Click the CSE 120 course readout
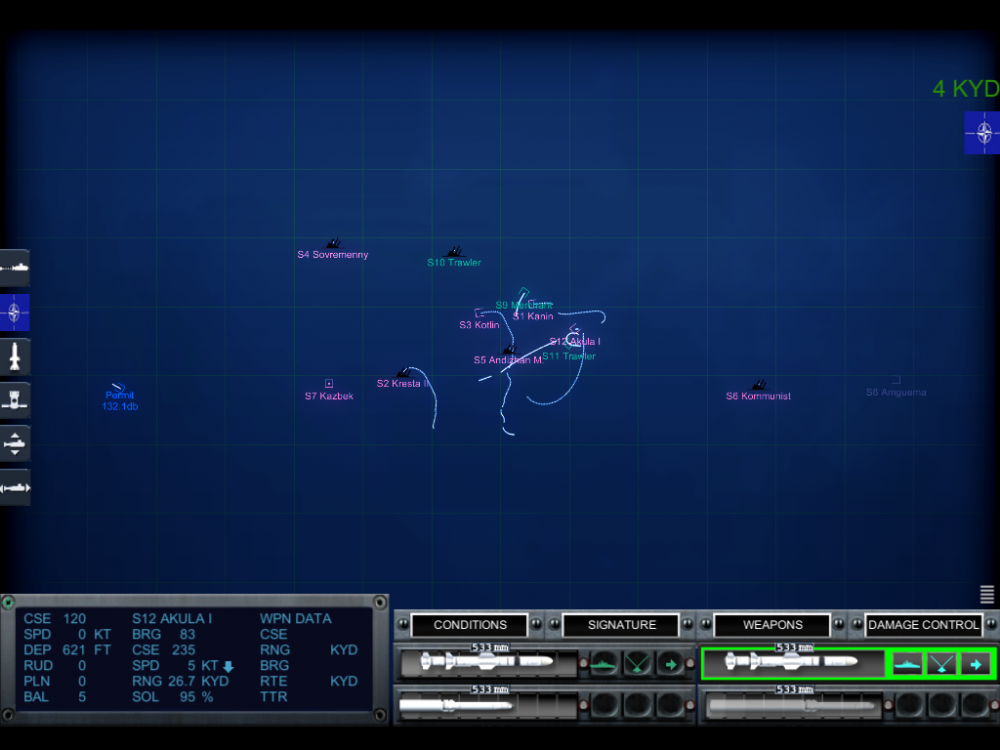 point(54,619)
